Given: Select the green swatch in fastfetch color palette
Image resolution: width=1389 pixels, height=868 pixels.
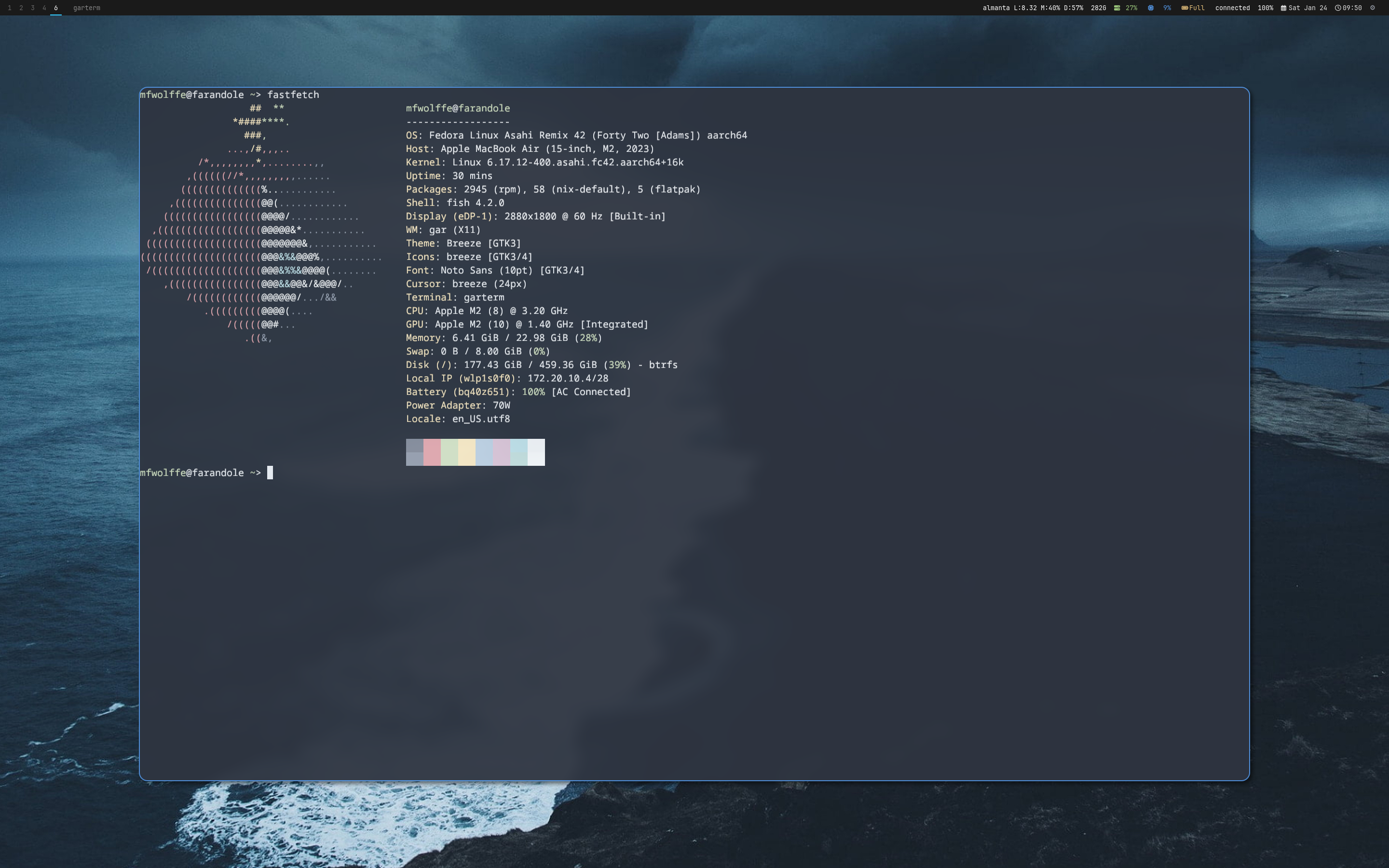Looking at the screenshot, I should pos(450,452).
